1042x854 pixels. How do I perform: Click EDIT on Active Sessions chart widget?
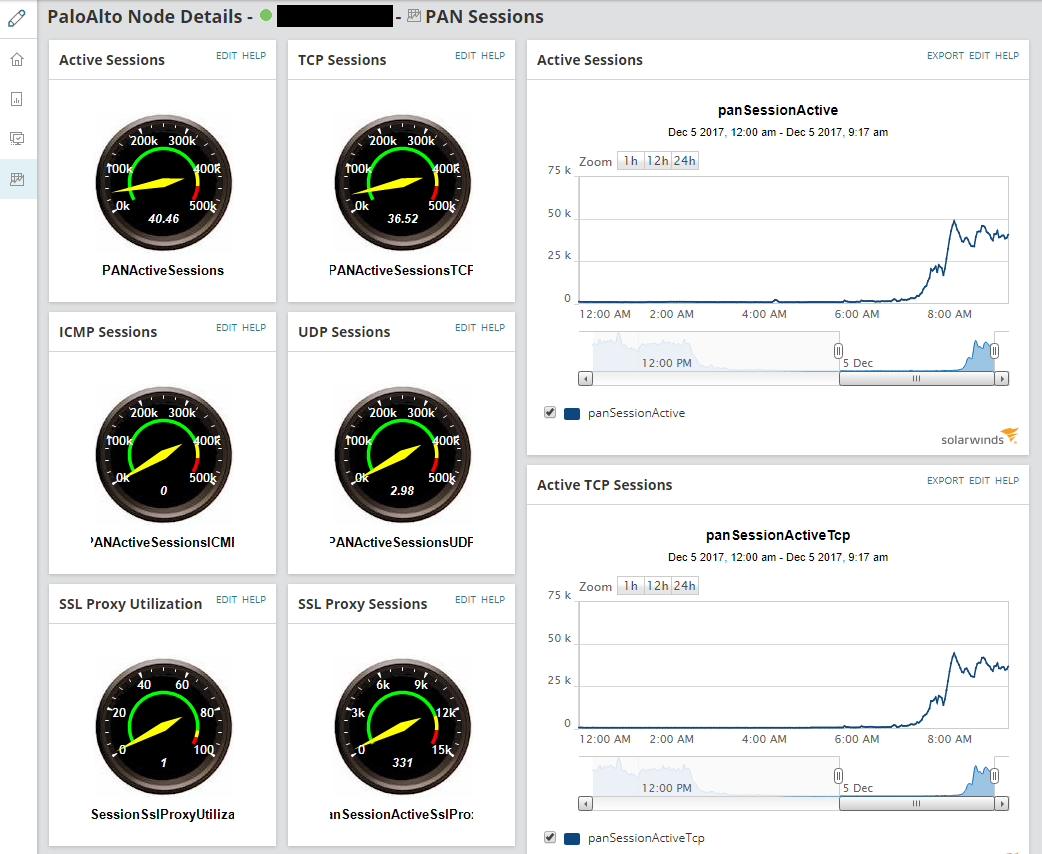click(980, 56)
